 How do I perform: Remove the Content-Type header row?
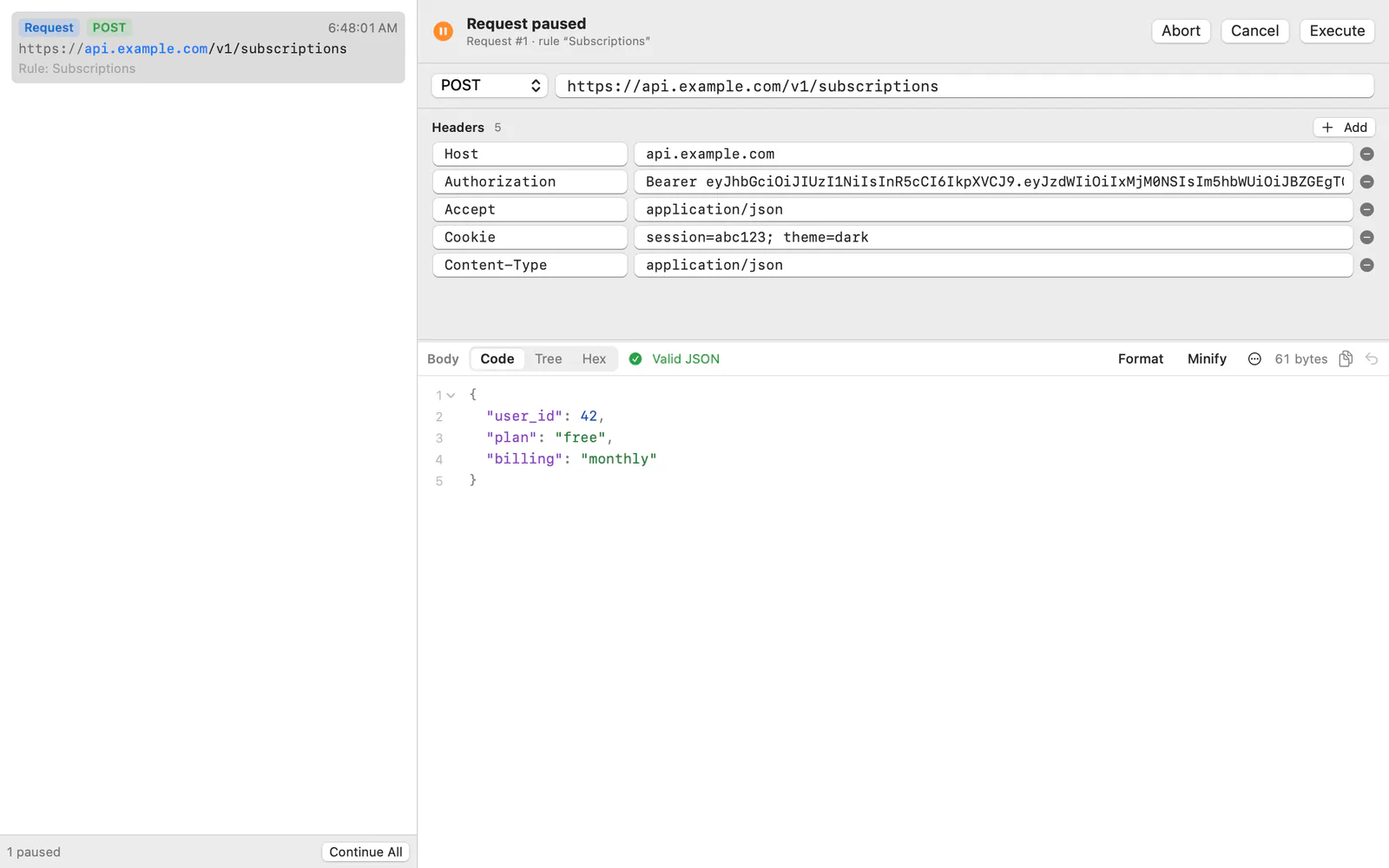click(x=1366, y=265)
